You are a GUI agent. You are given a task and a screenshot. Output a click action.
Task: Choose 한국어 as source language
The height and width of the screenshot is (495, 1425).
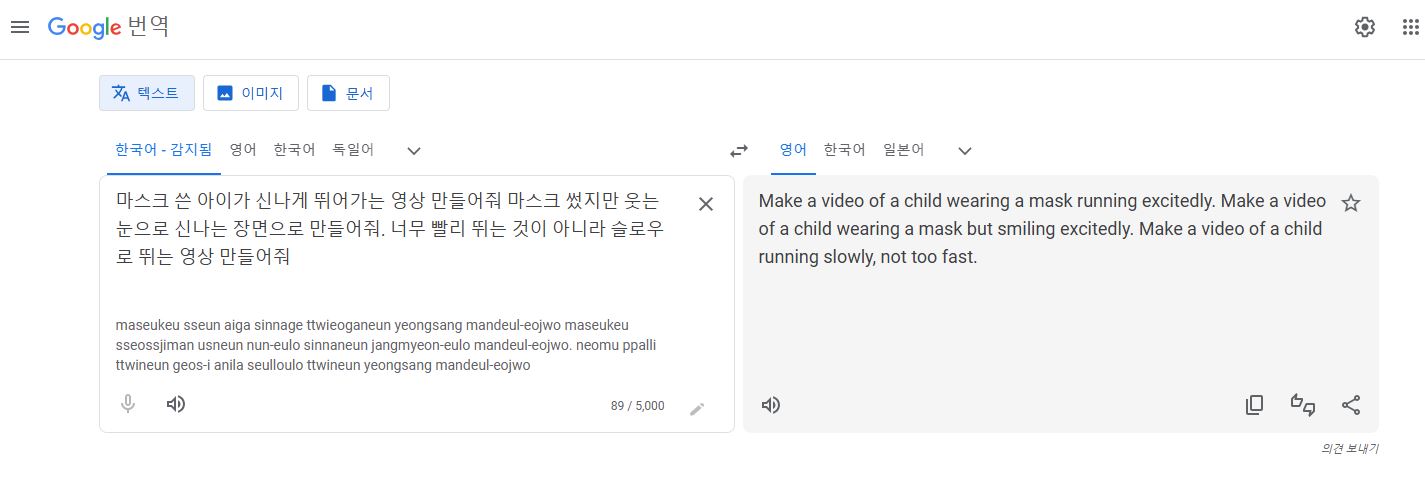click(294, 150)
